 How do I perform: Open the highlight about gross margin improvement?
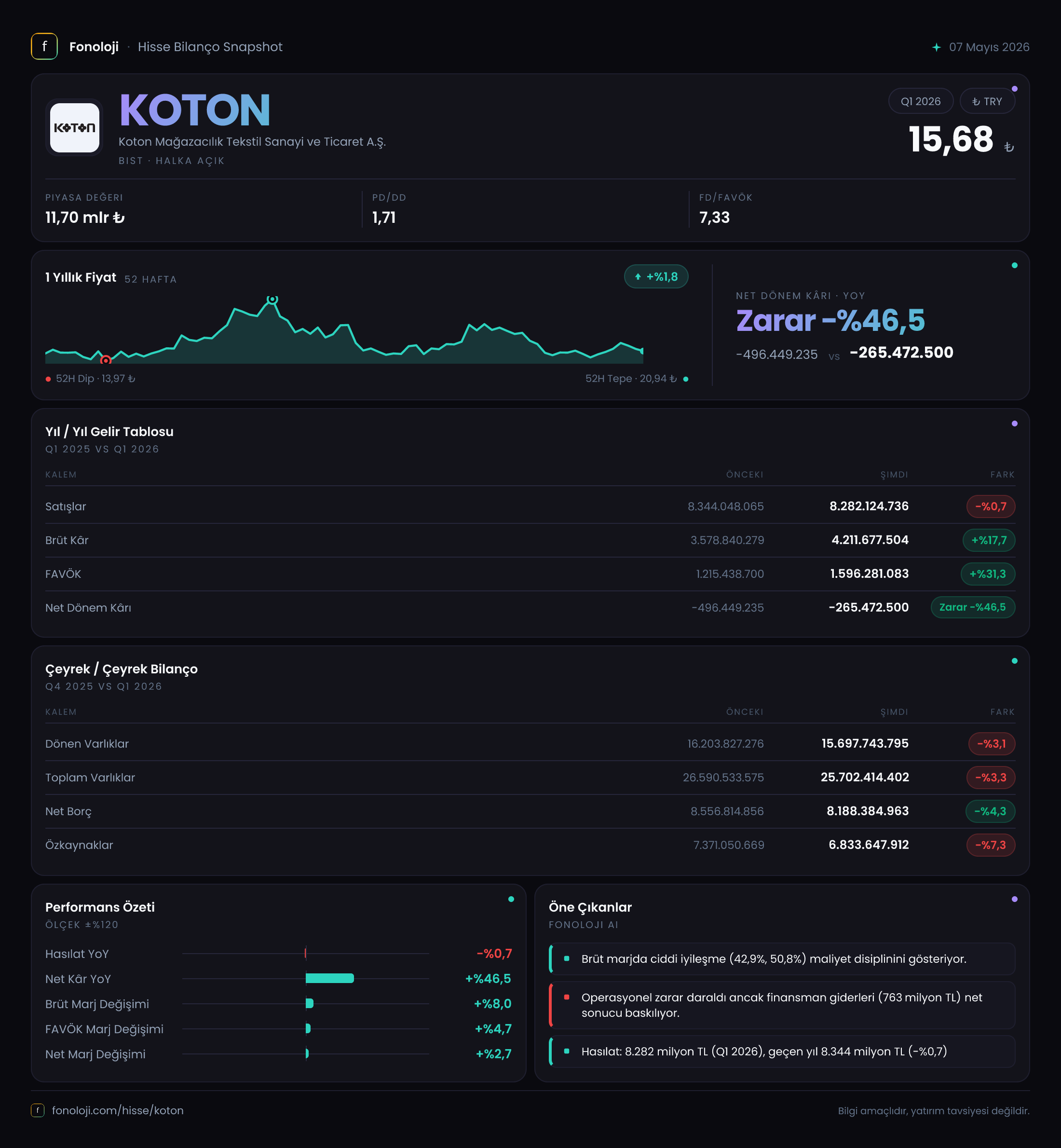(782, 959)
